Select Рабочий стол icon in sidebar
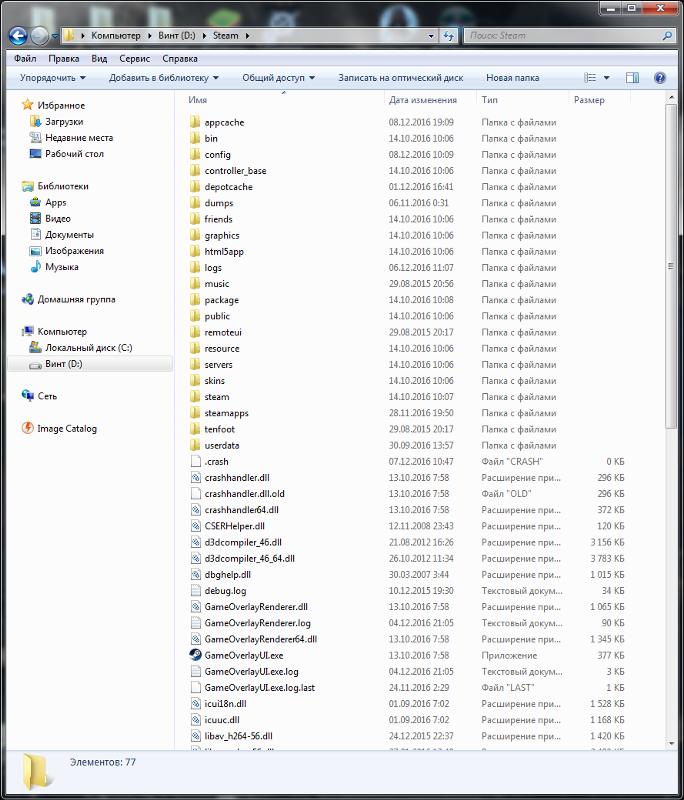Screen dimensions: 684x800 [35, 154]
